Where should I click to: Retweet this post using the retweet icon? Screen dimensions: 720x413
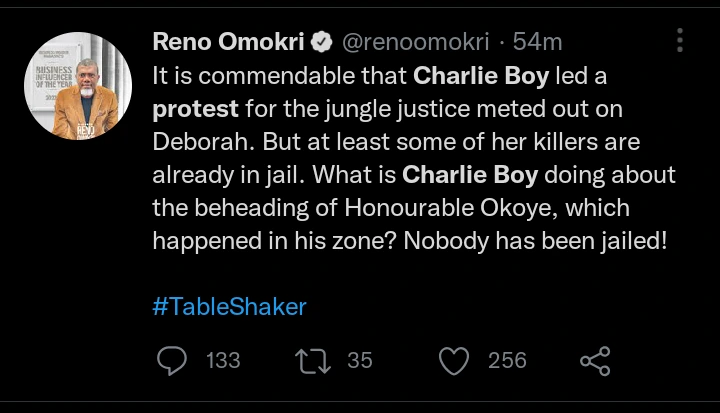click(315, 360)
